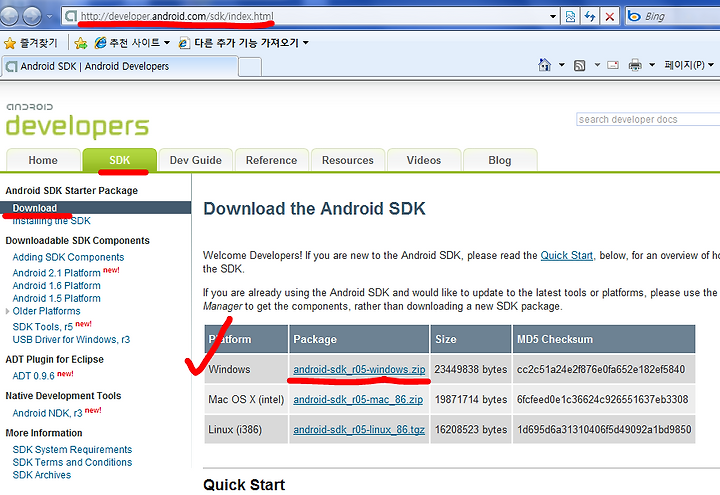This screenshot has width=720, height=495.
Task: Click the Package column header
Action: coord(359,339)
